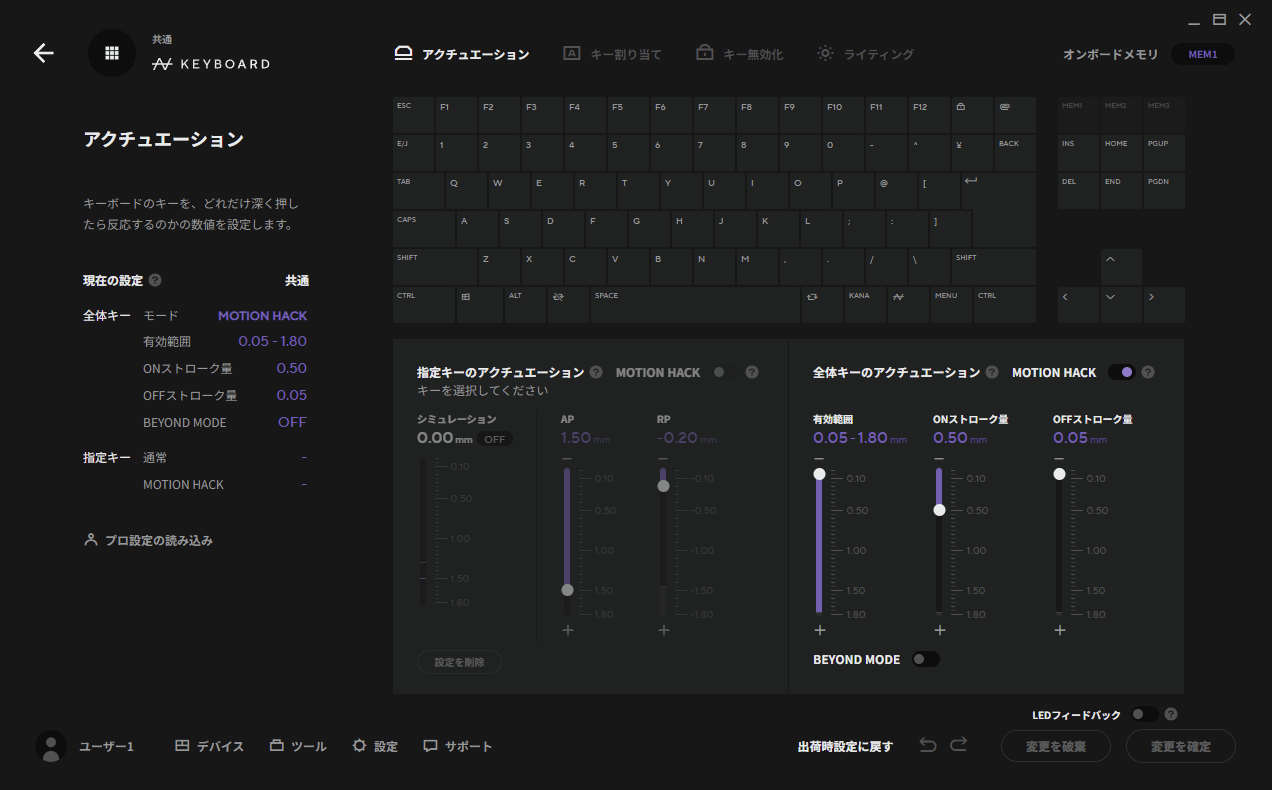Select the left arrow key on keyboard map
This screenshot has height=790, width=1272.
coord(1078,305)
